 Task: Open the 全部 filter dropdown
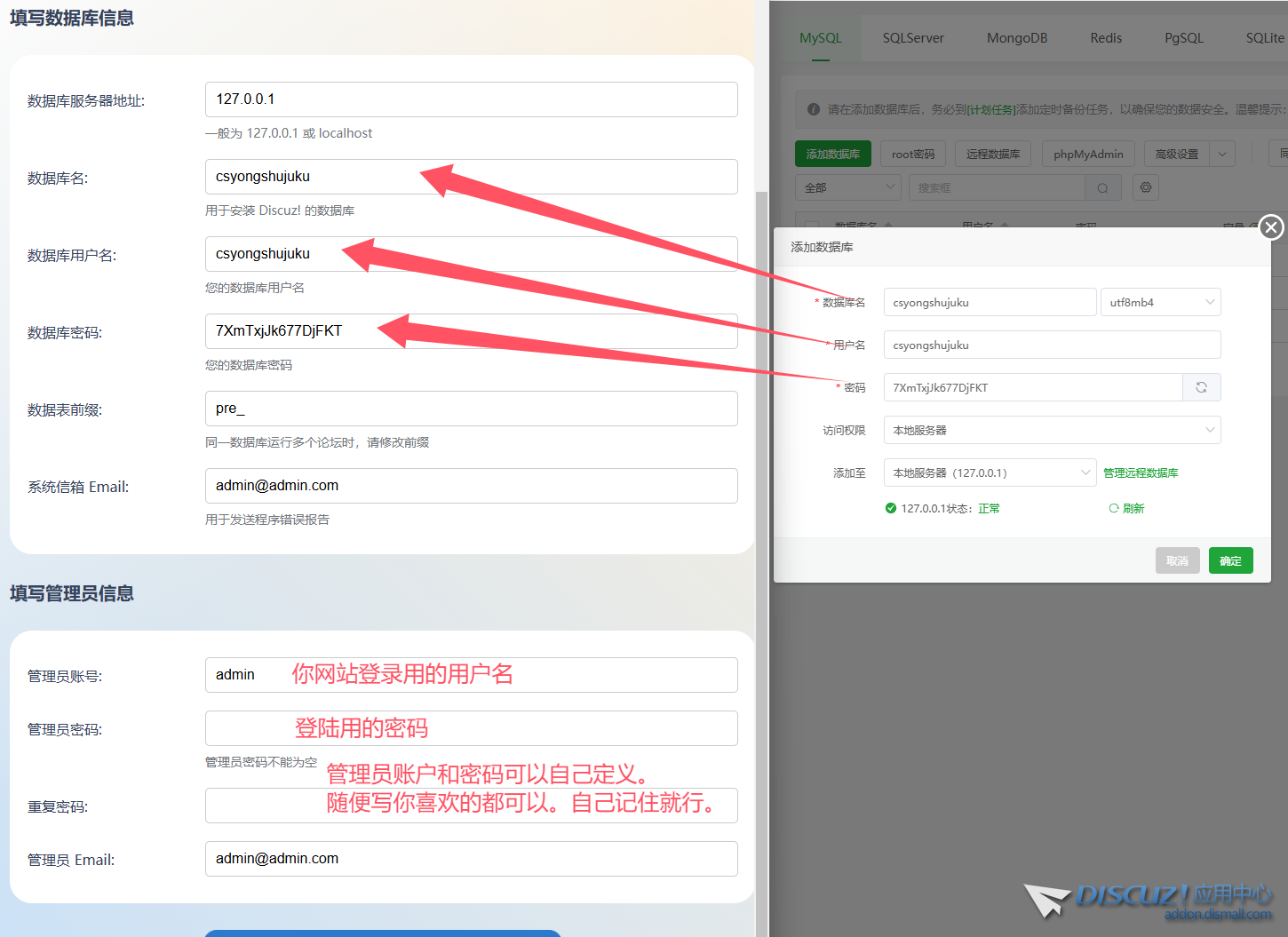pyautogui.click(x=847, y=187)
